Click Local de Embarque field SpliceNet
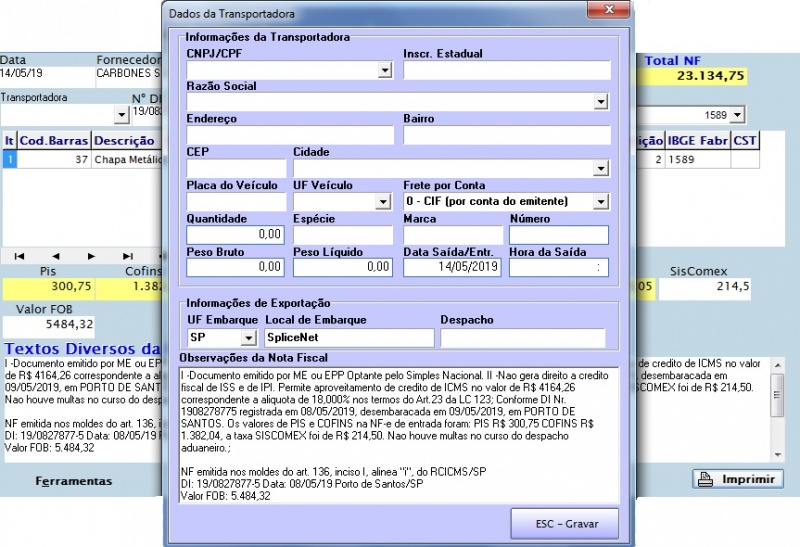Image resolution: width=800 pixels, height=547 pixels. [349, 338]
